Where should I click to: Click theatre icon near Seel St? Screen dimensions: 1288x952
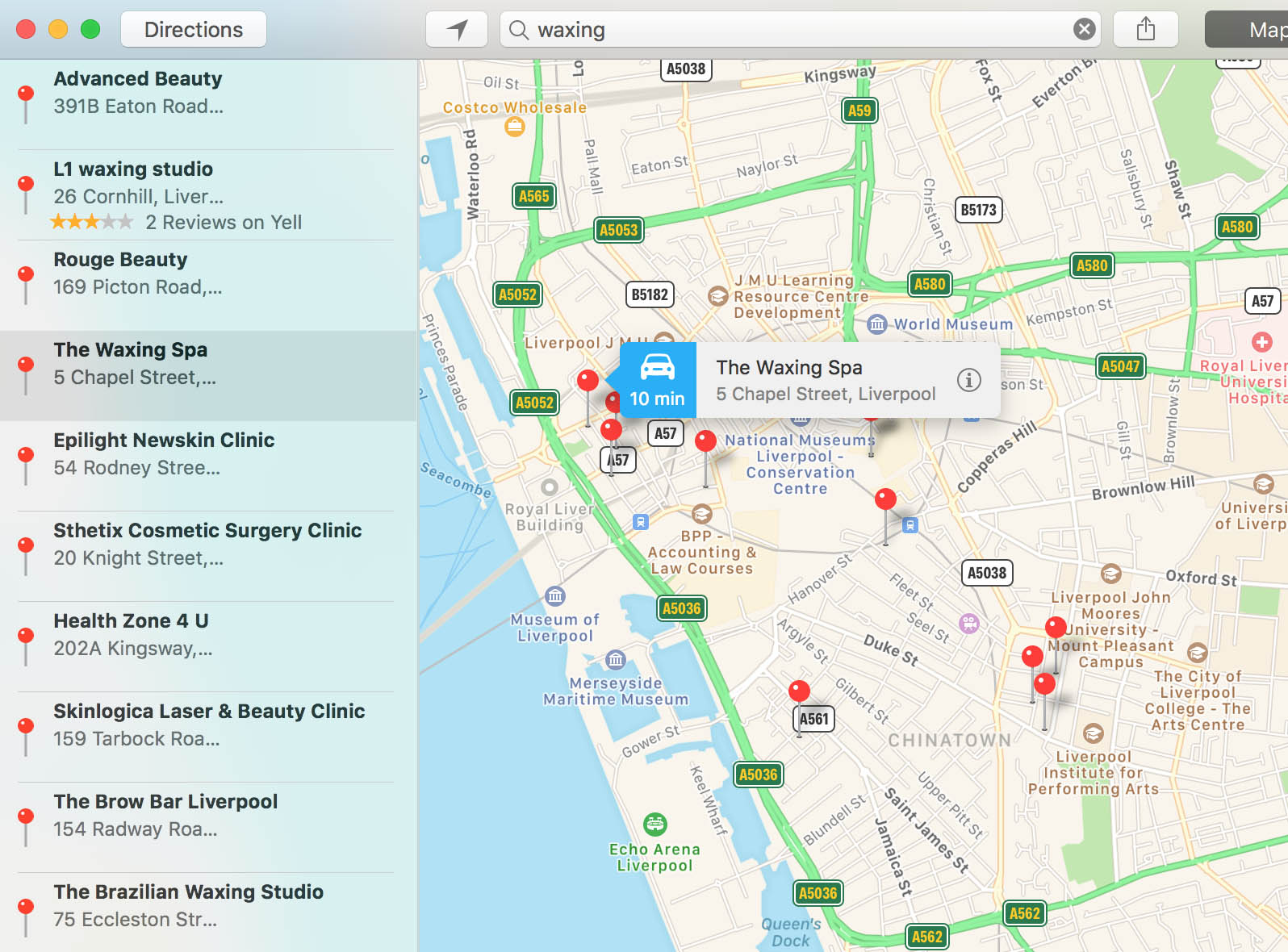pyautogui.click(x=969, y=624)
